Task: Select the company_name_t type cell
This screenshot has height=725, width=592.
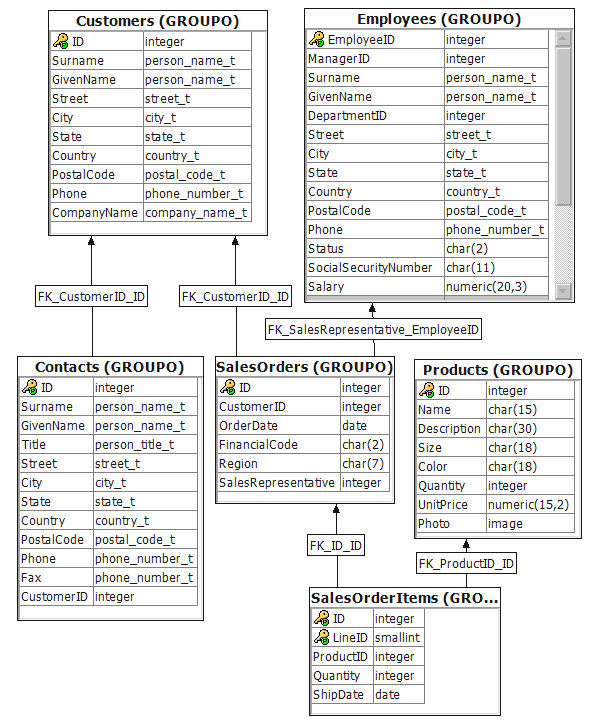Action: [x=197, y=212]
